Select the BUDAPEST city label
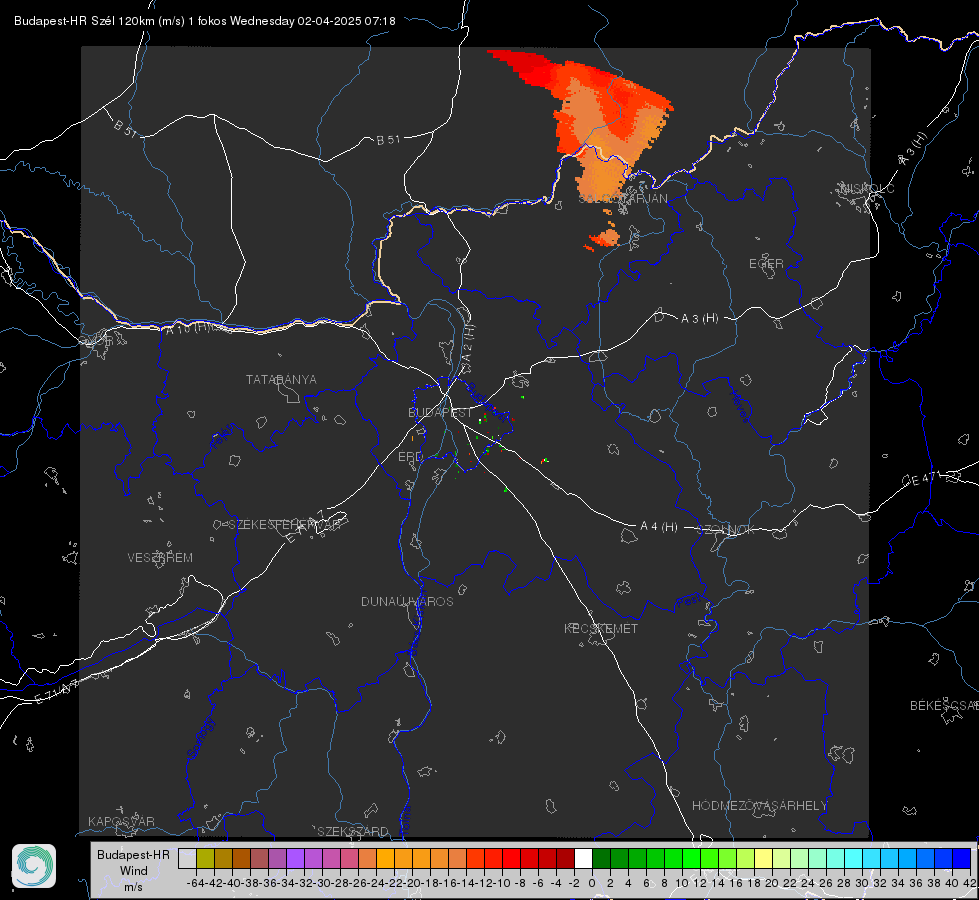979x900 pixels. [440, 413]
